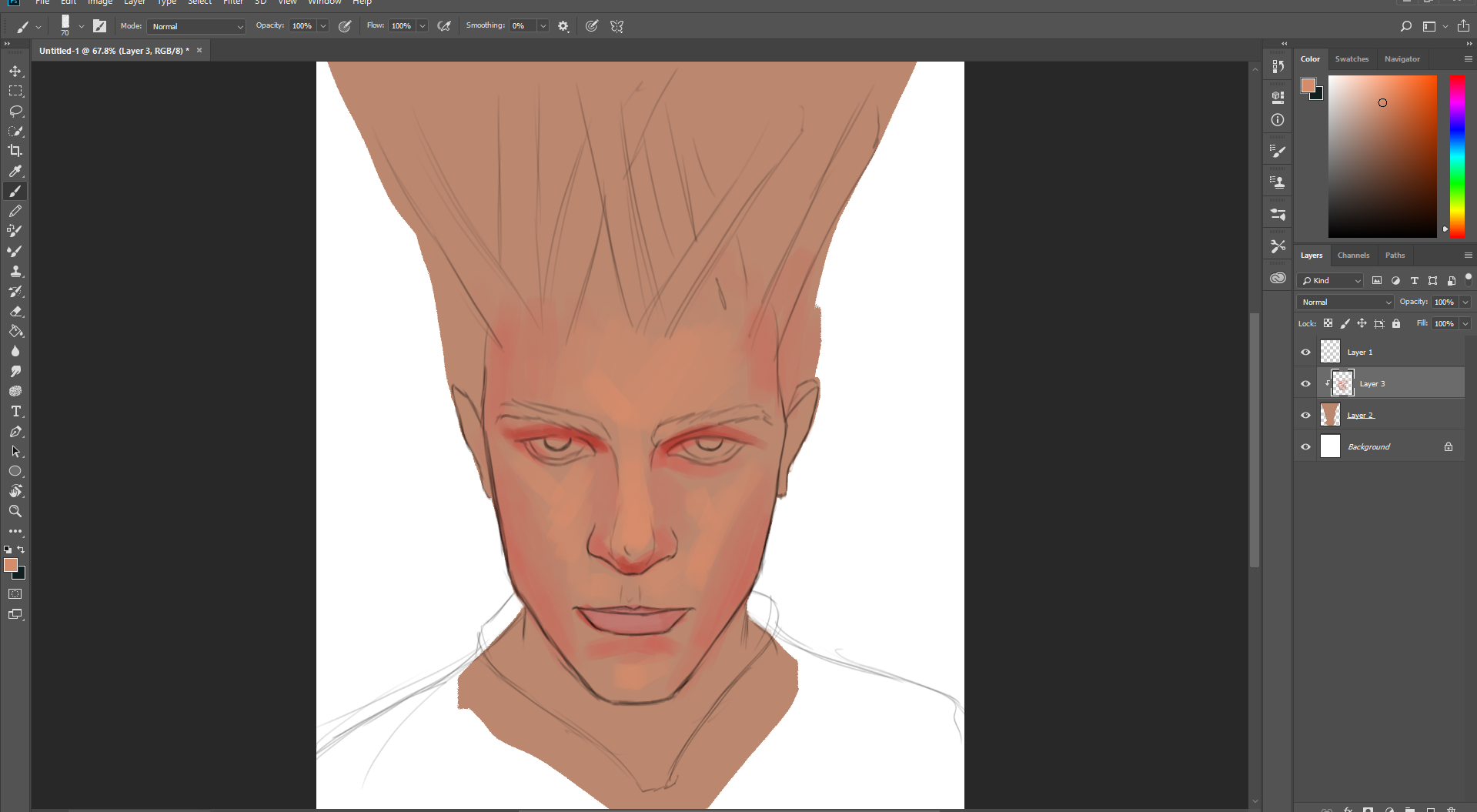Lock all layer attributes
Screen dimensions: 1477x812
pyautogui.click(x=1396, y=324)
